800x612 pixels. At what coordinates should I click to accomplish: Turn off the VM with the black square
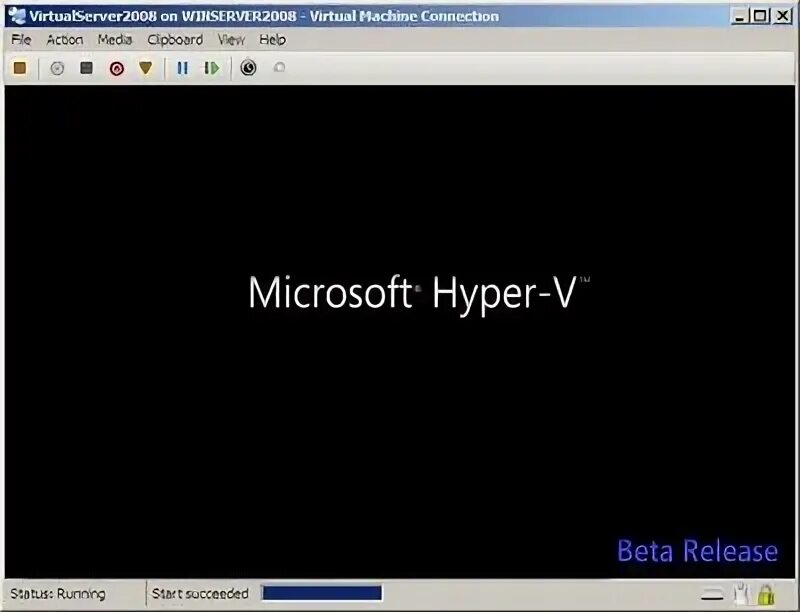(87, 68)
